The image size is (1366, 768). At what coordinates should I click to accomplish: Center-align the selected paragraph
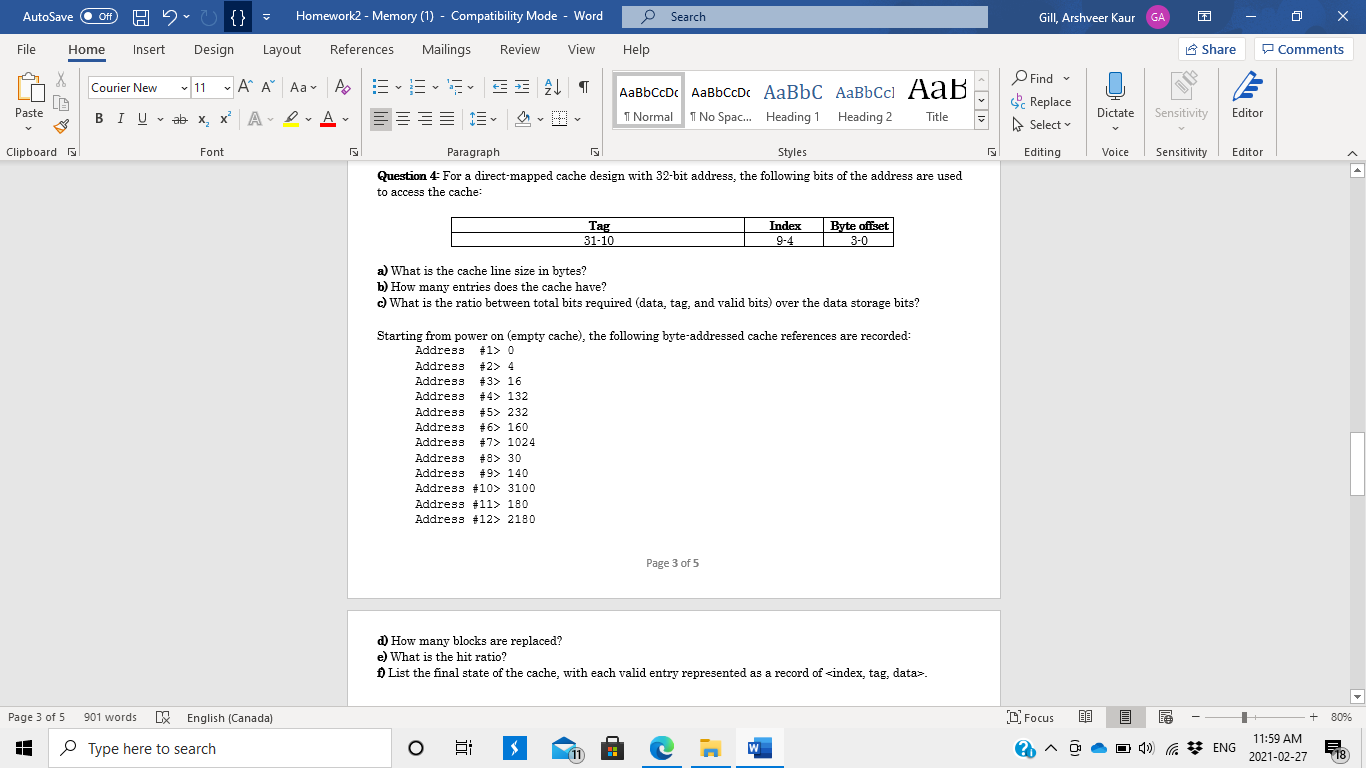(x=402, y=119)
